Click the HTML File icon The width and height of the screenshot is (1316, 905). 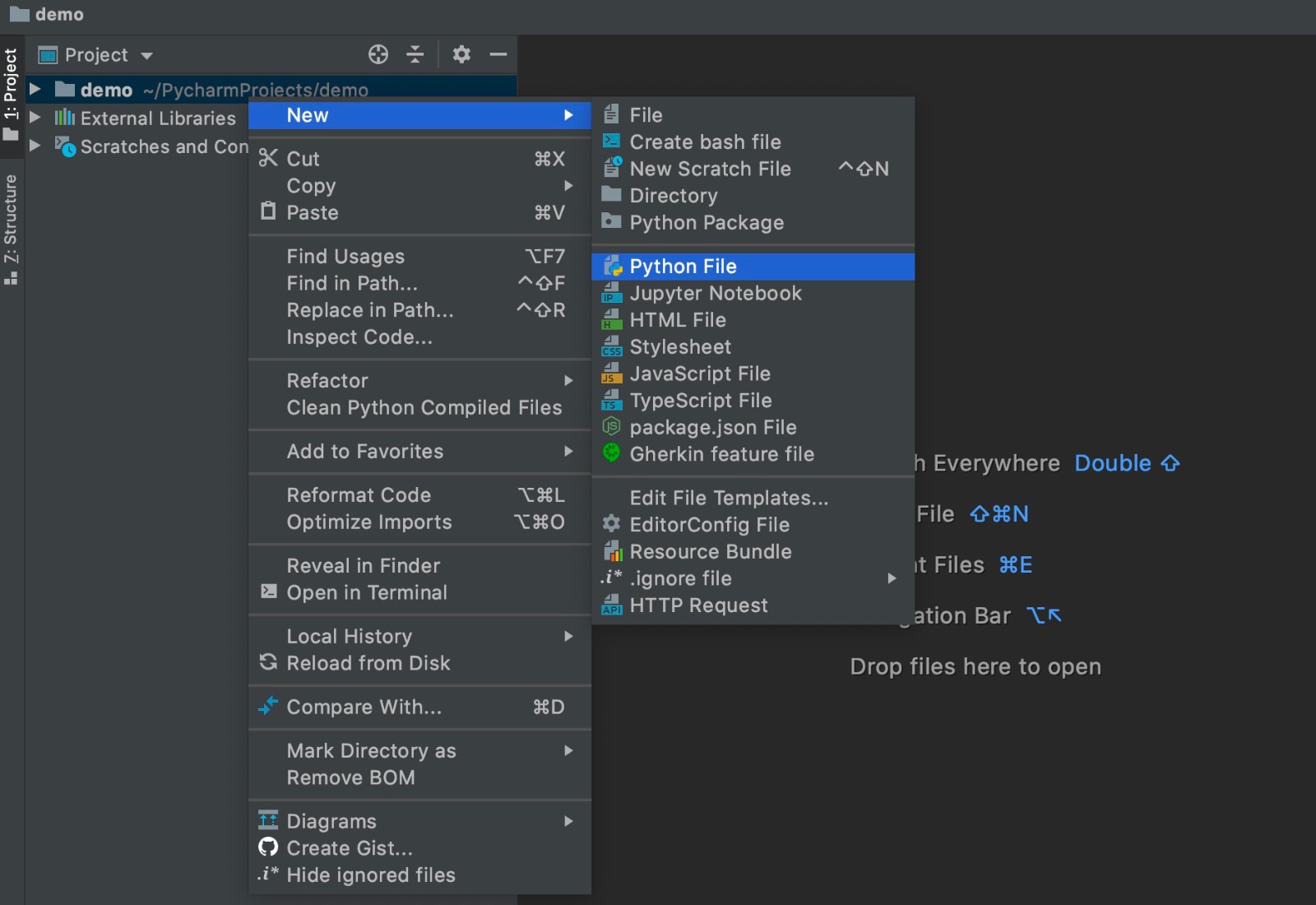pyautogui.click(x=612, y=319)
